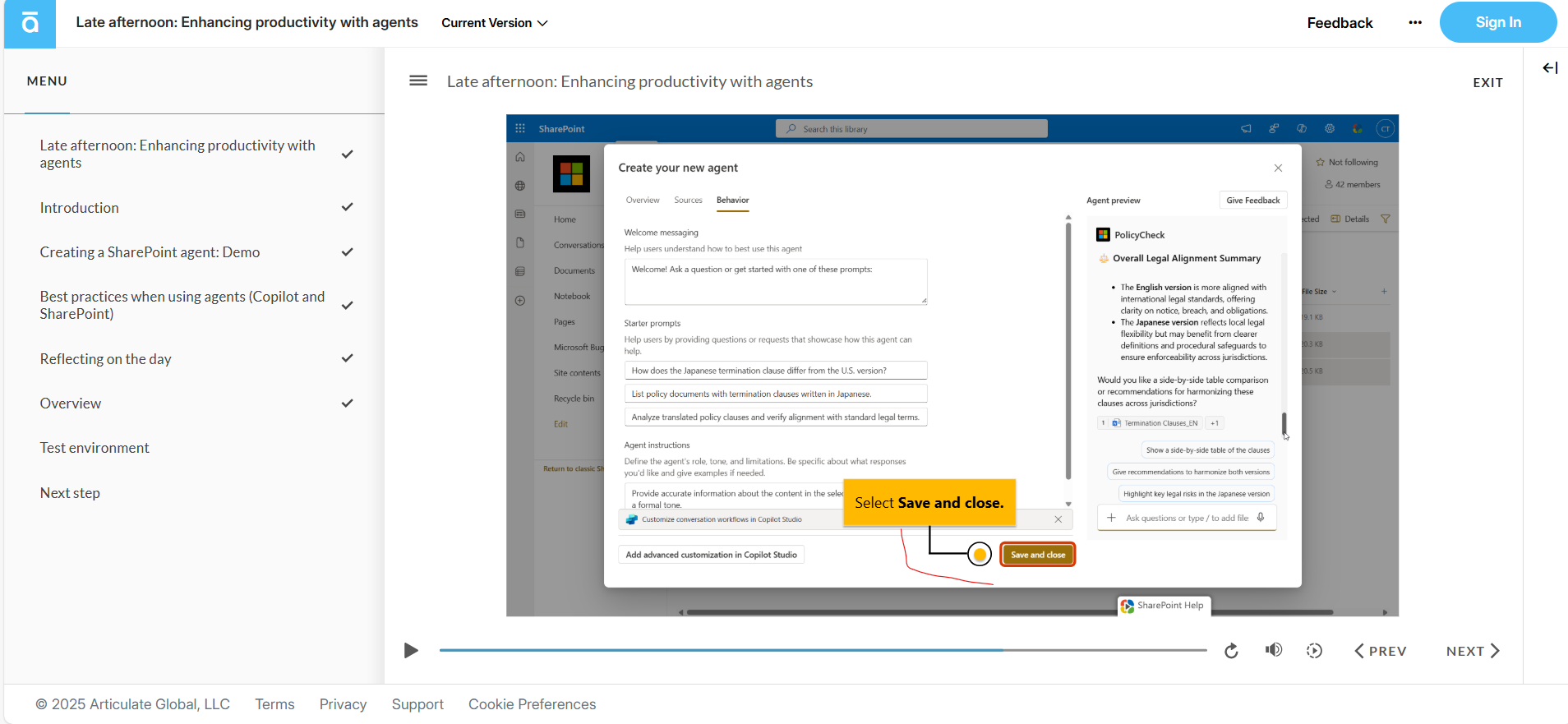The width and height of the screenshot is (1568, 724).
Task: Click the +1 reference chip
Action: (1215, 423)
